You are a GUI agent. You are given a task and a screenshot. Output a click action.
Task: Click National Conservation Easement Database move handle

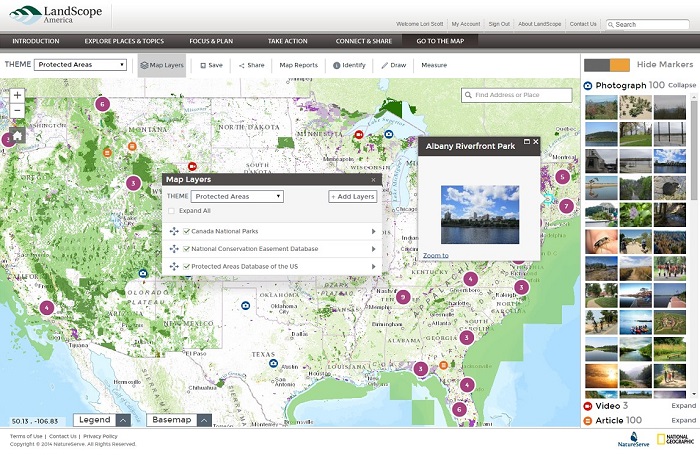pos(174,249)
